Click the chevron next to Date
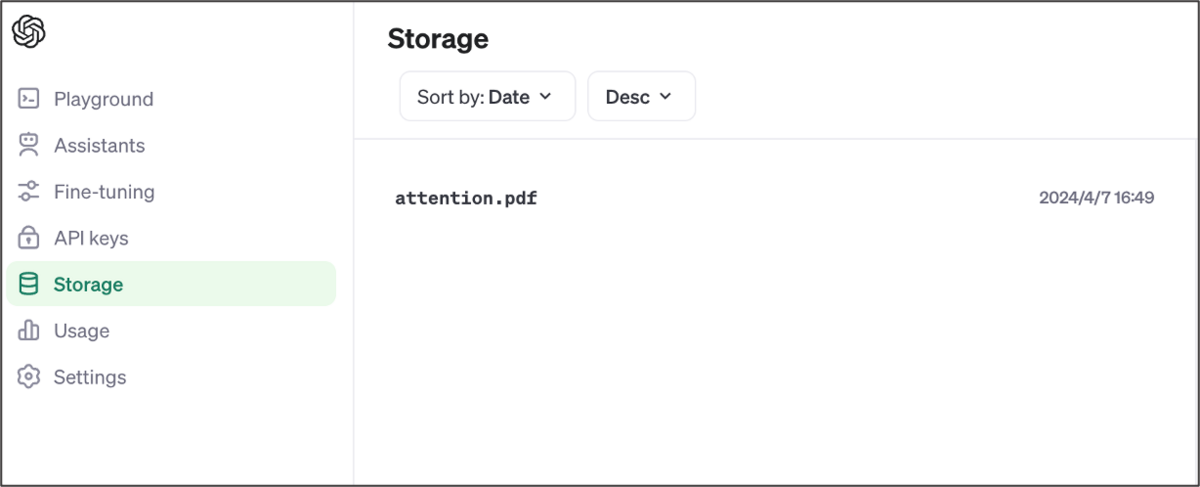The width and height of the screenshot is (1200, 487). [x=545, y=96]
